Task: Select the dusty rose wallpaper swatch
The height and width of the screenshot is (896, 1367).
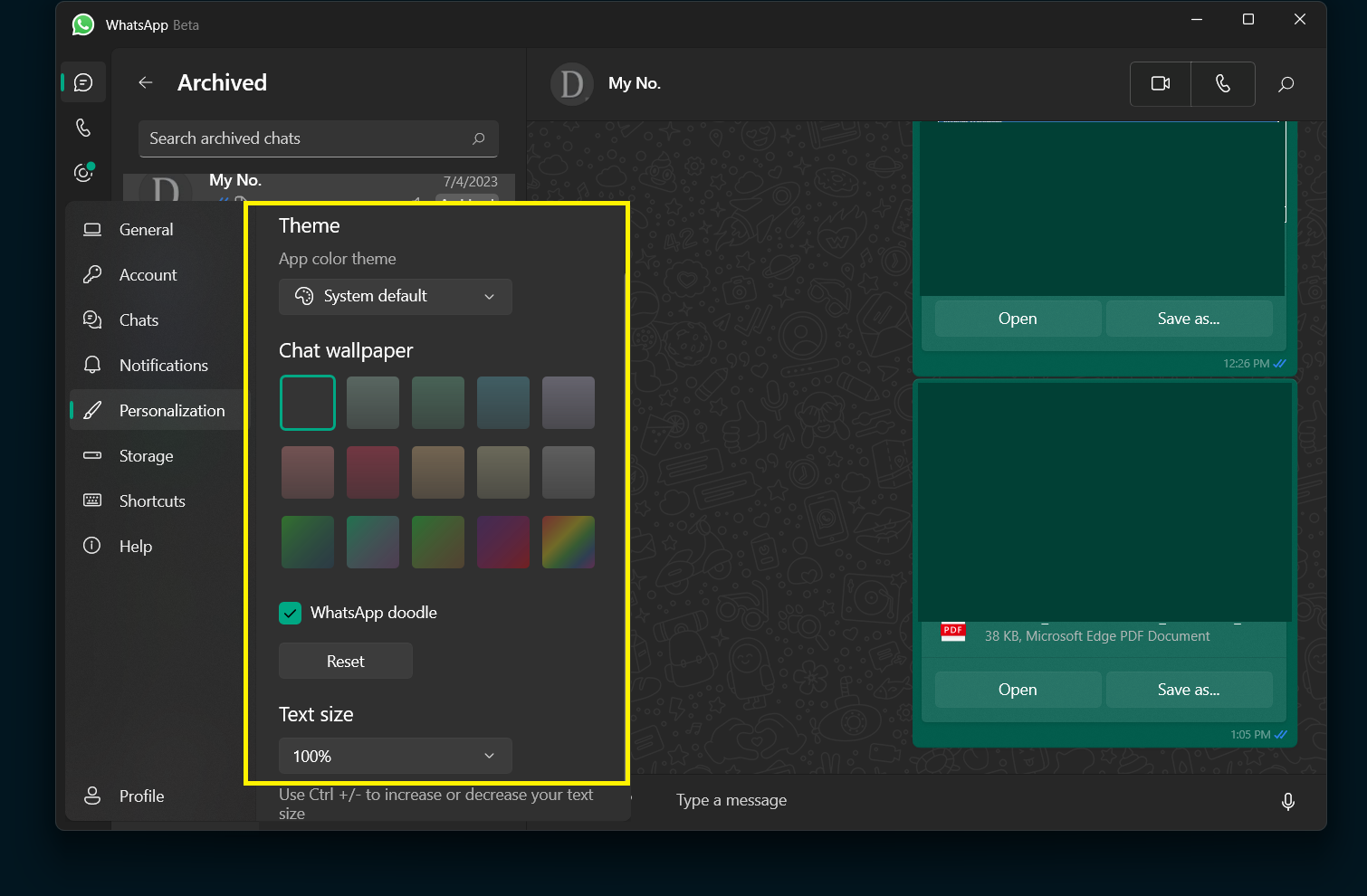Action: click(x=308, y=472)
